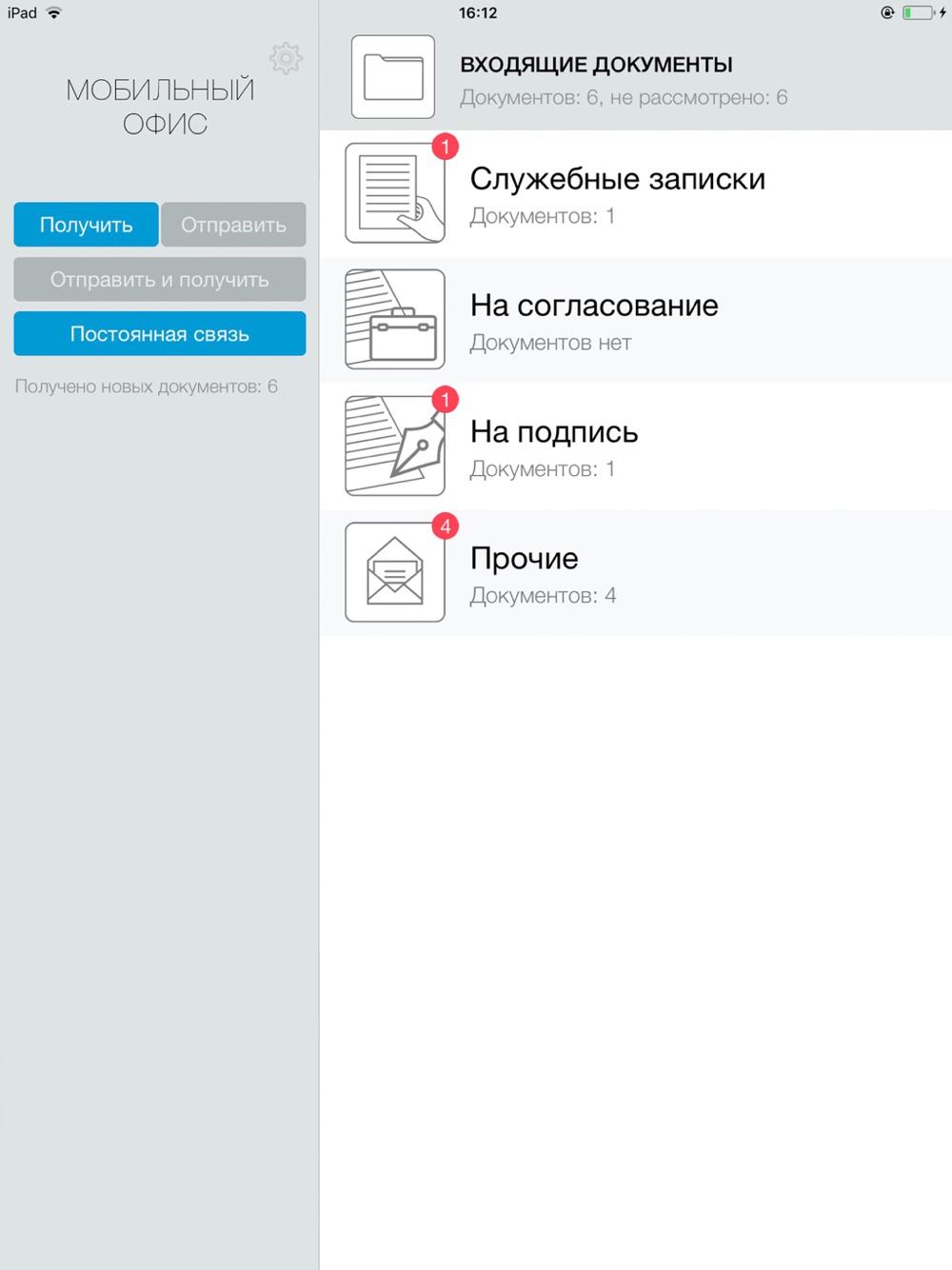Image resolution: width=952 pixels, height=1270 pixels.
Task: Open the Служебные записки category
Action: (x=636, y=193)
